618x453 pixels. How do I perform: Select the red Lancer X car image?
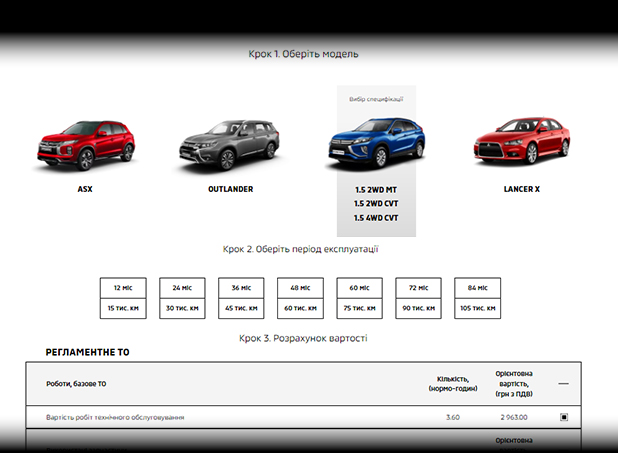(x=521, y=142)
